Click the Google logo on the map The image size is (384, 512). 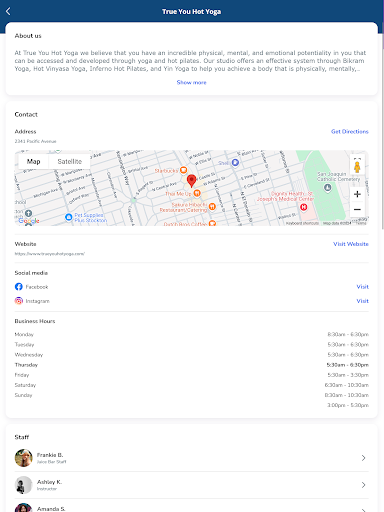(29, 221)
